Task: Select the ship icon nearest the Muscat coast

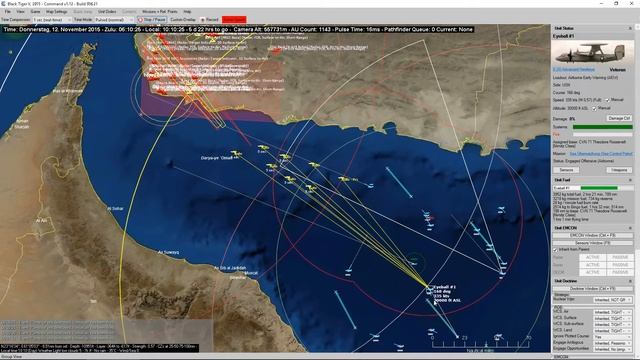Action: (x=348, y=271)
